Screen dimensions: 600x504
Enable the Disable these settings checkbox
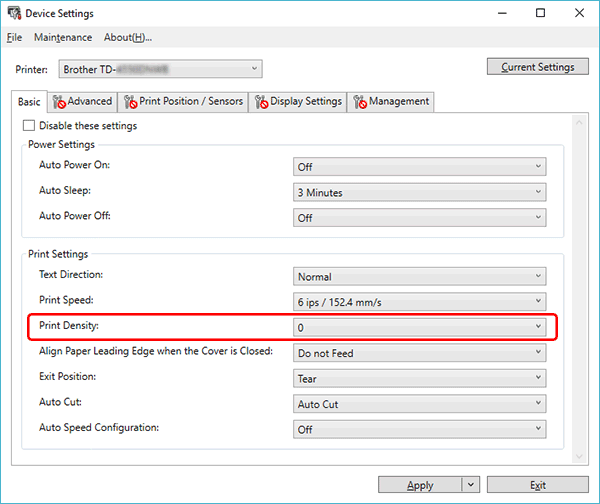28,126
